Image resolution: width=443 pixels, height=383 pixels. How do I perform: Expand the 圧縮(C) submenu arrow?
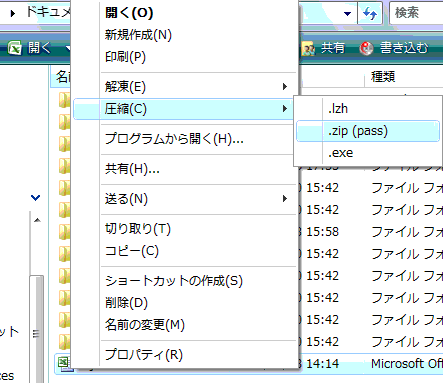[285, 109]
